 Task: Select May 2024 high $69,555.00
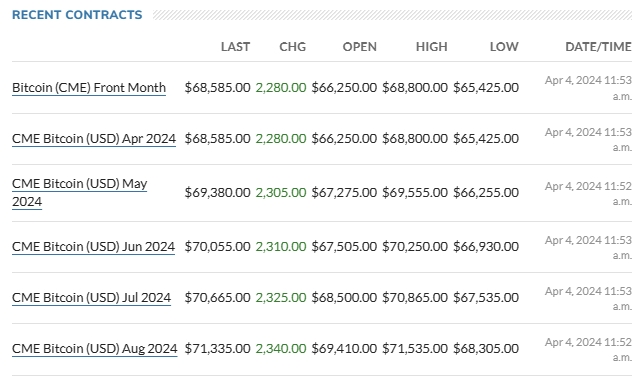tap(415, 192)
